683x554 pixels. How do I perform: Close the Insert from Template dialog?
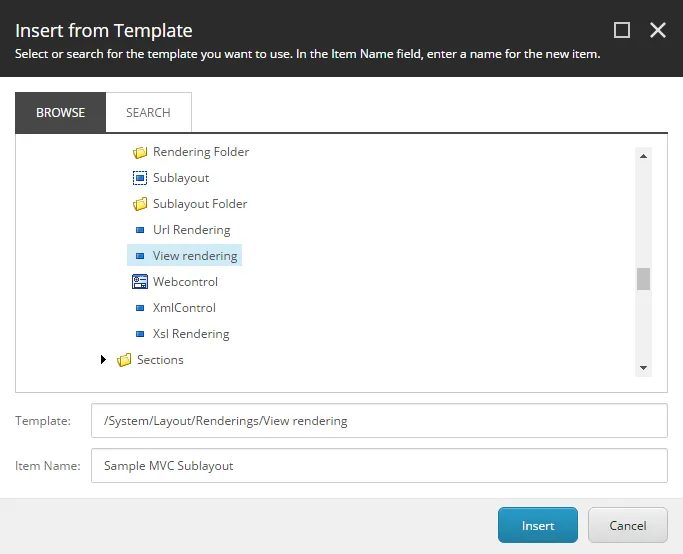click(x=658, y=30)
